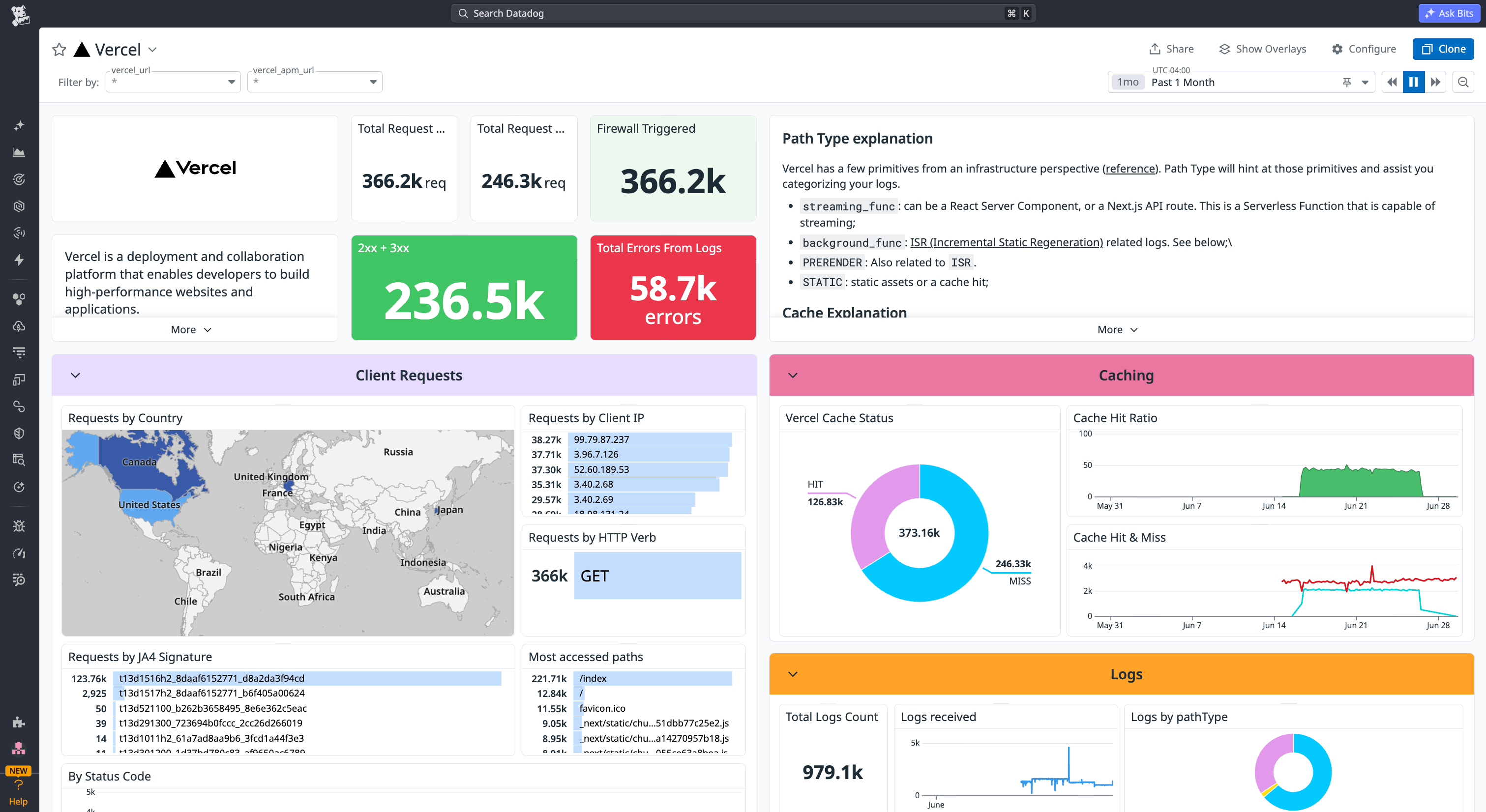Screen dimensions: 1486x812
Task: Collapse the Caching group
Action: (x=793, y=376)
